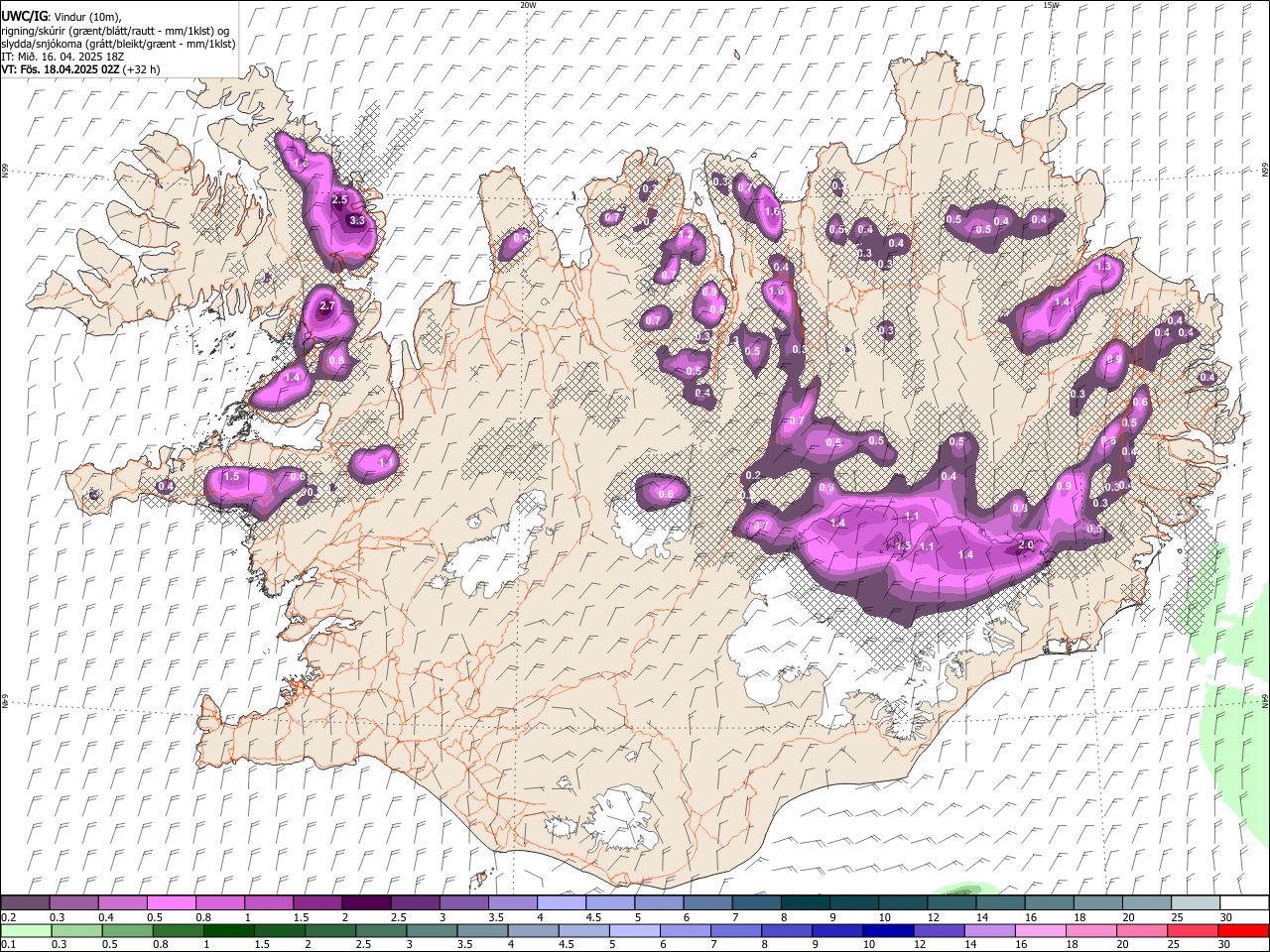The image size is (1270, 952).
Task: Click the 'slydda/snjókoma' legend description line
Action: 118,44
